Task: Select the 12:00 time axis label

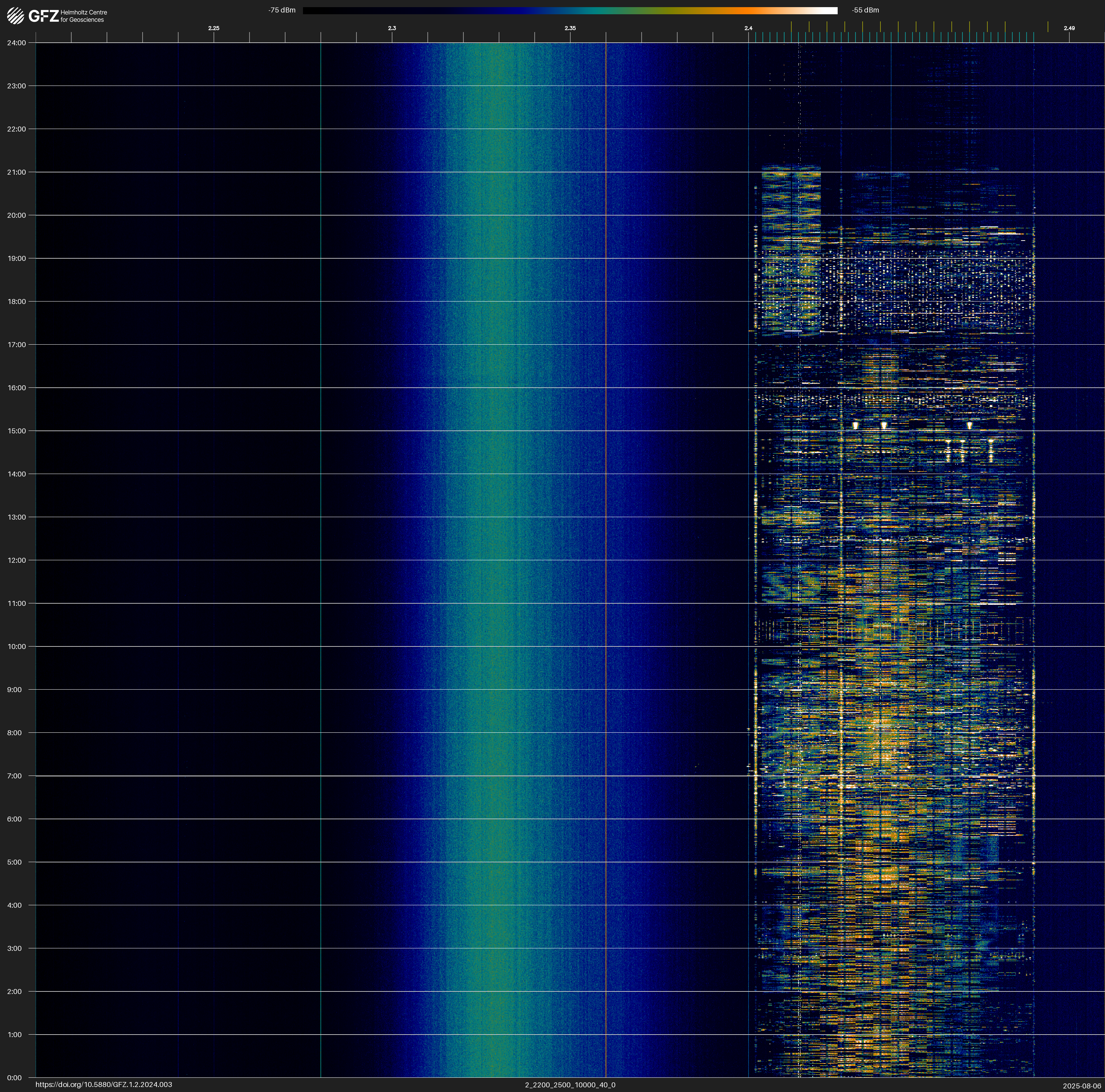Action: point(16,560)
